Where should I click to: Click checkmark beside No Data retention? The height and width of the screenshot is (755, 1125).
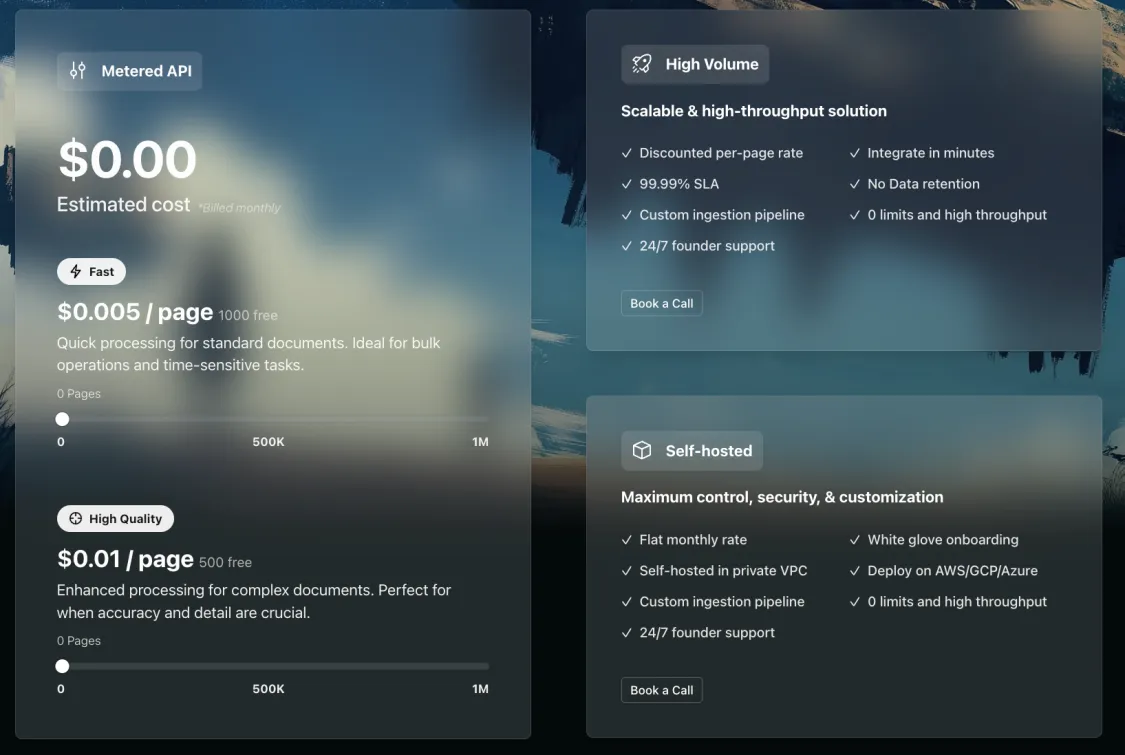855,184
